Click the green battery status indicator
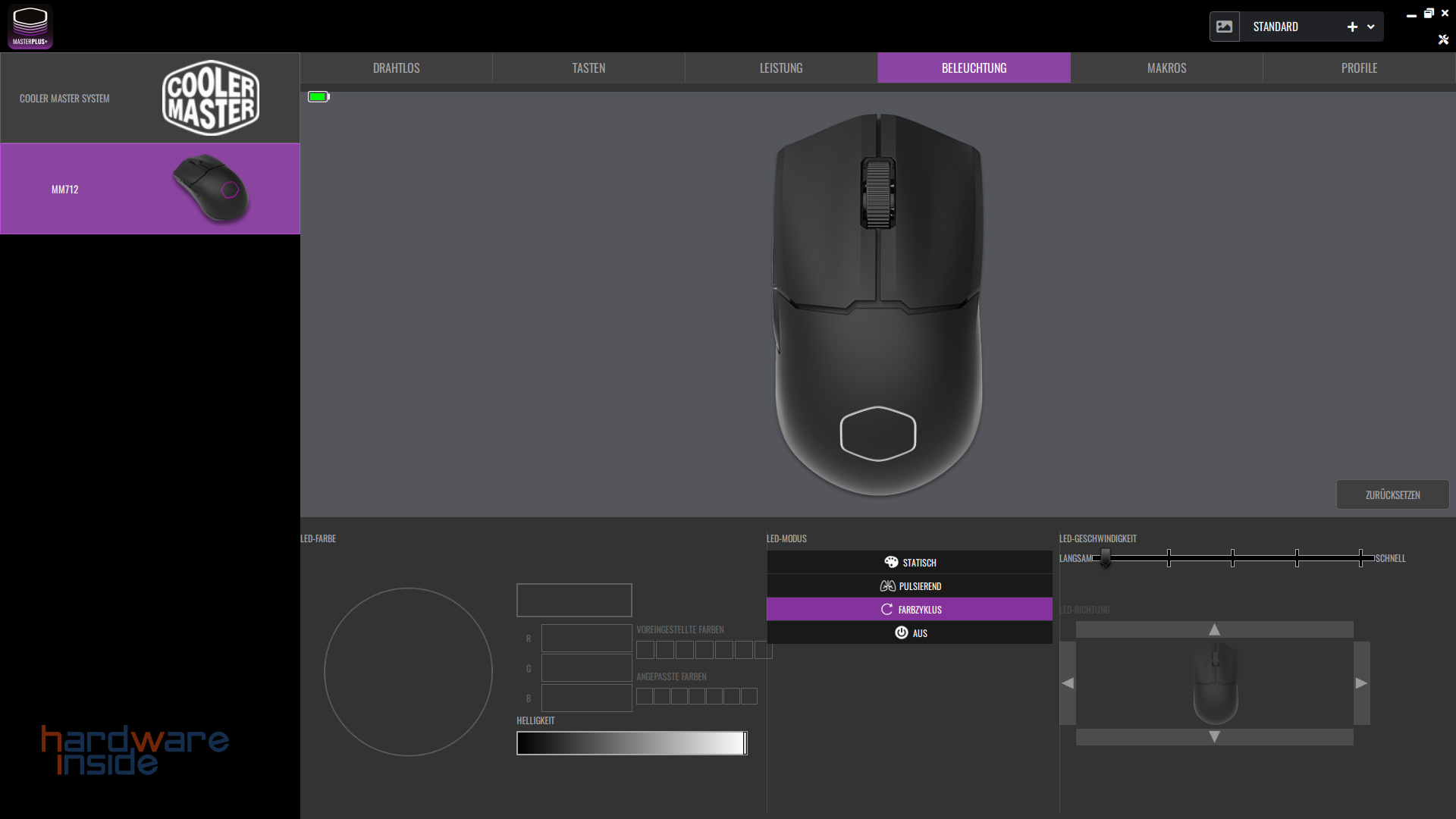The image size is (1456, 819). click(318, 96)
